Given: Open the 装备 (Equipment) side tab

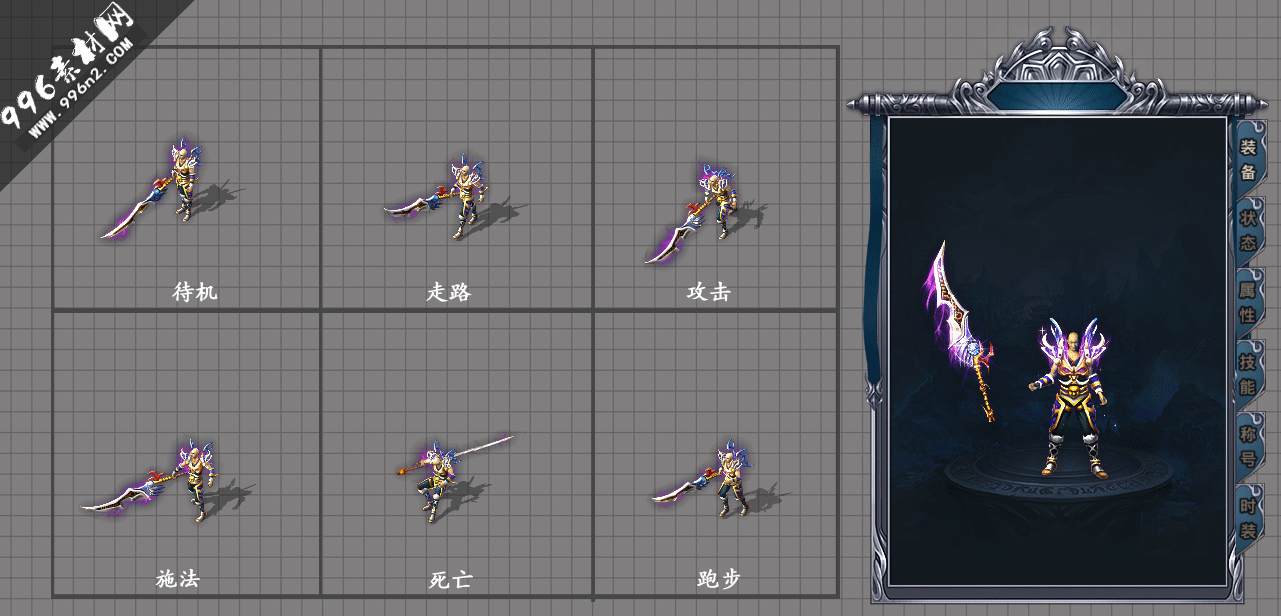Looking at the screenshot, I should click(1249, 159).
